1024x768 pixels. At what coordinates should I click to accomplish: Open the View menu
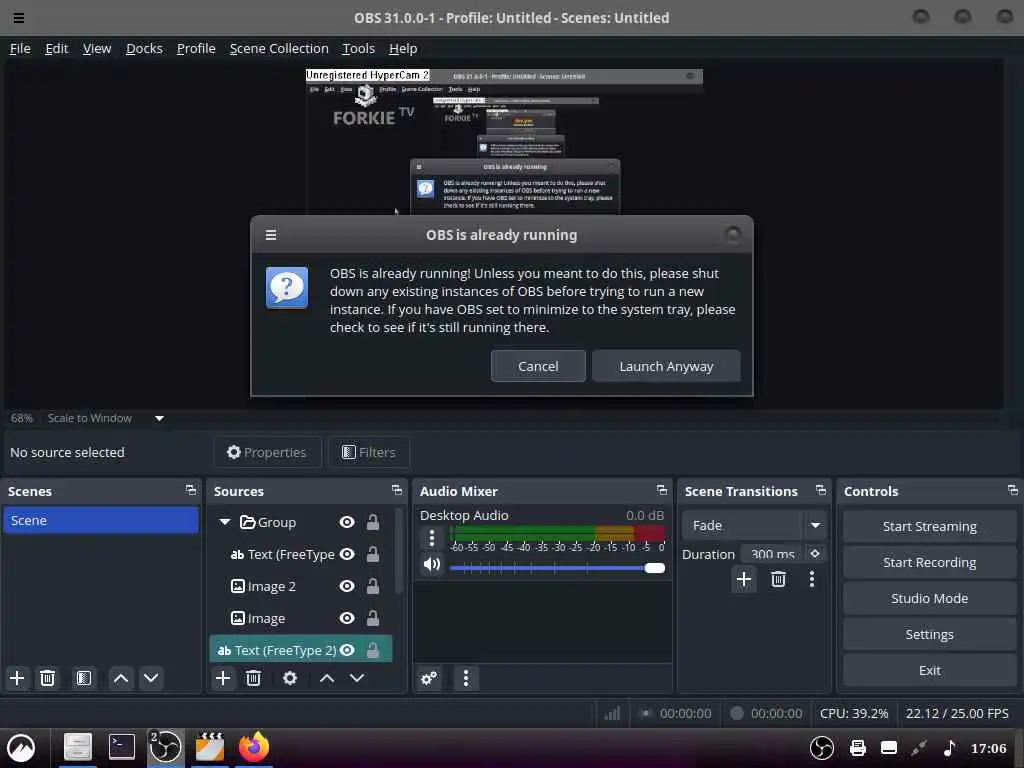[x=97, y=48]
